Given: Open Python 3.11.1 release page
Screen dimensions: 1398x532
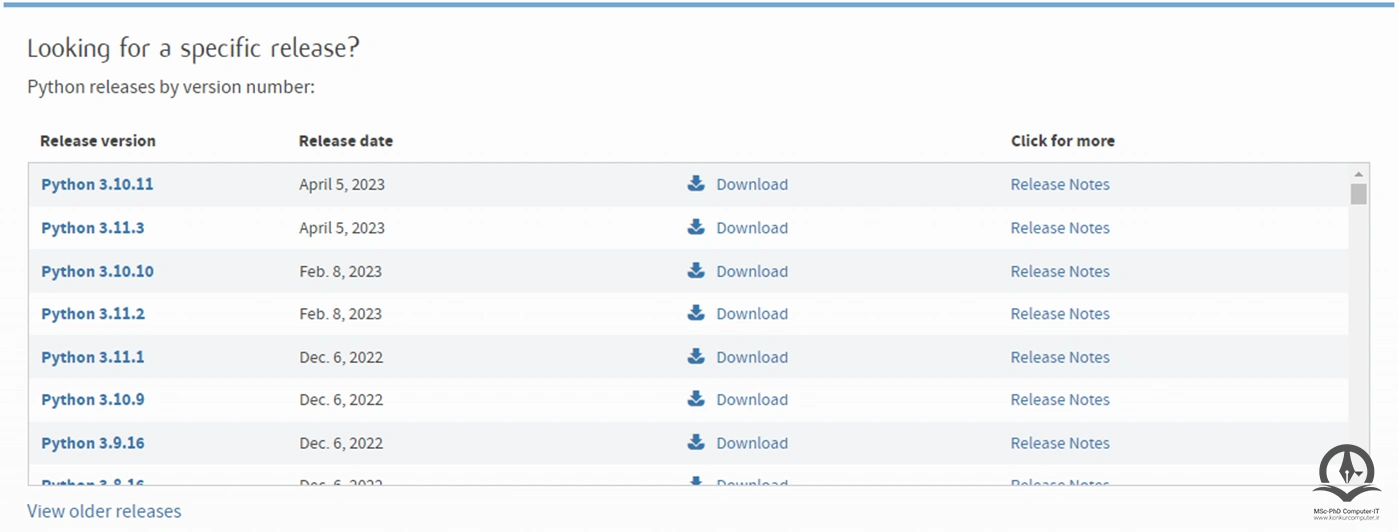Looking at the screenshot, I should click(x=92, y=357).
